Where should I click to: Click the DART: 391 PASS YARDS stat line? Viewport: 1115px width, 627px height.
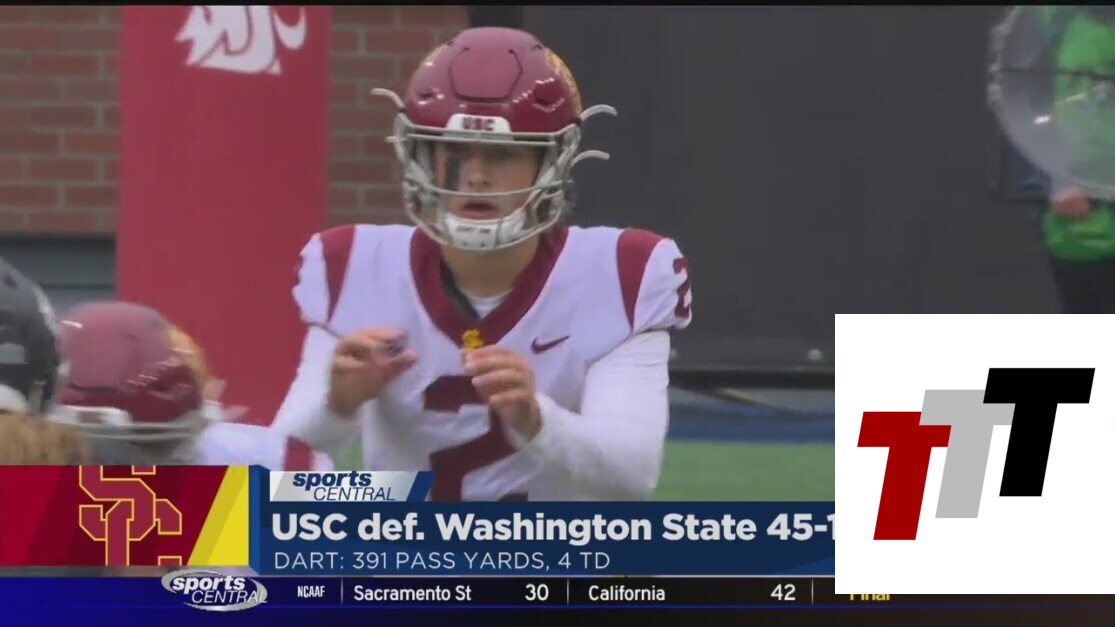pyautogui.click(x=442, y=560)
